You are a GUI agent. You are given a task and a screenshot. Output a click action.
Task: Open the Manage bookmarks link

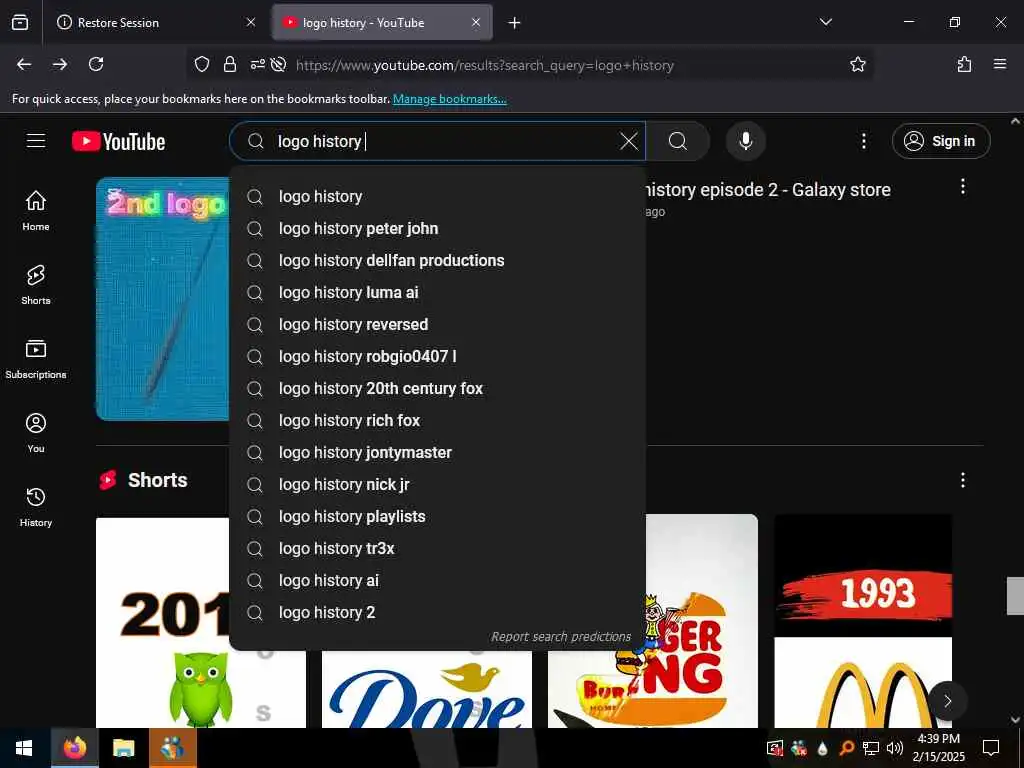point(449,99)
